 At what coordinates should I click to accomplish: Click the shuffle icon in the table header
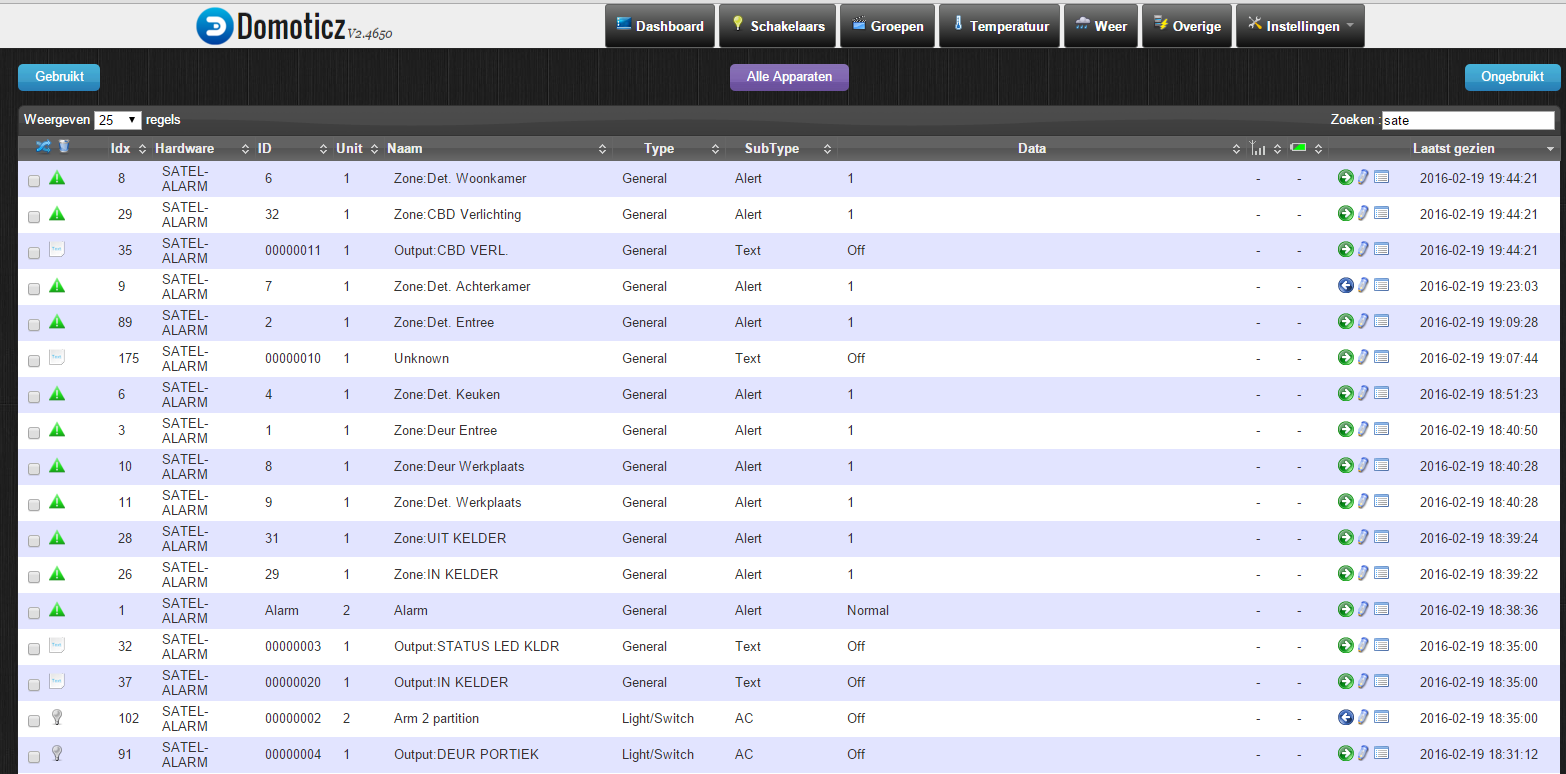[43, 148]
